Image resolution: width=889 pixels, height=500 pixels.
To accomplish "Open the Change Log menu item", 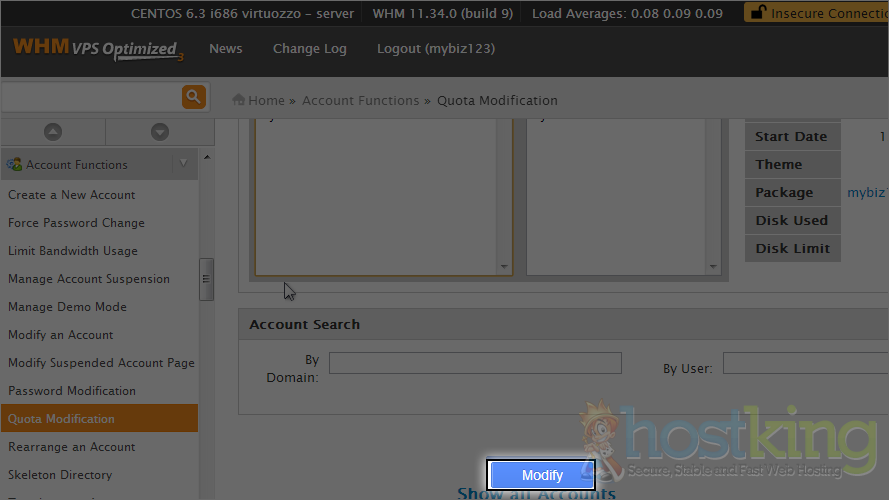I will coord(309,49).
